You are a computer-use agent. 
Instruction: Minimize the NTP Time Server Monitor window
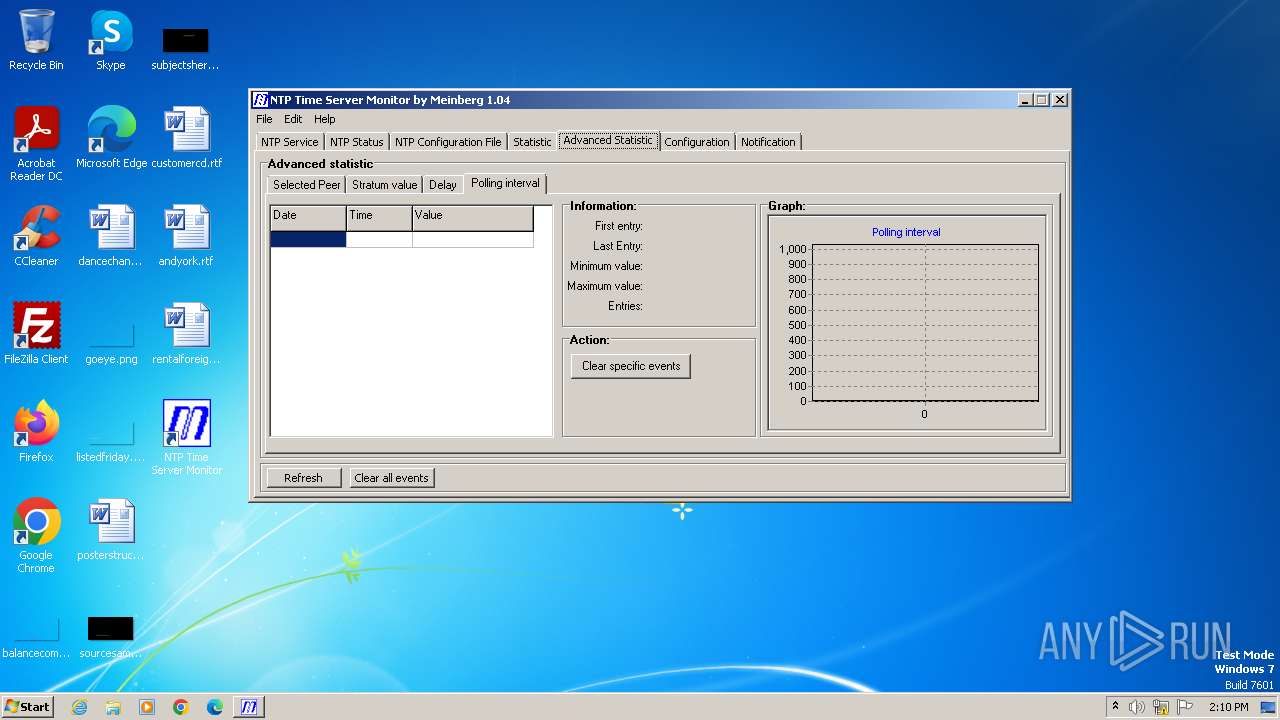(1025, 100)
